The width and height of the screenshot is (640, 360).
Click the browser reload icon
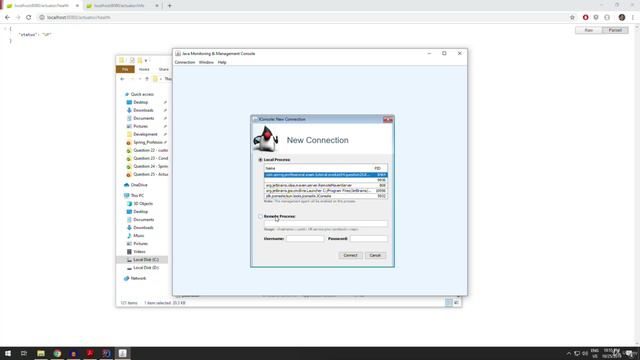click(x=29, y=18)
